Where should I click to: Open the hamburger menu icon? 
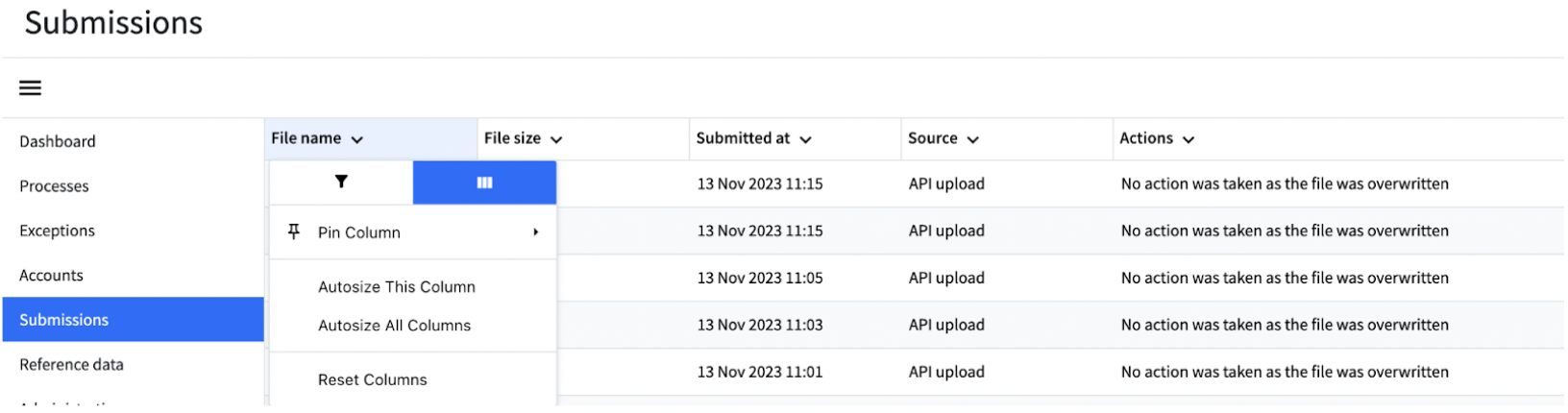pyautogui.click(x=30, y=88)
